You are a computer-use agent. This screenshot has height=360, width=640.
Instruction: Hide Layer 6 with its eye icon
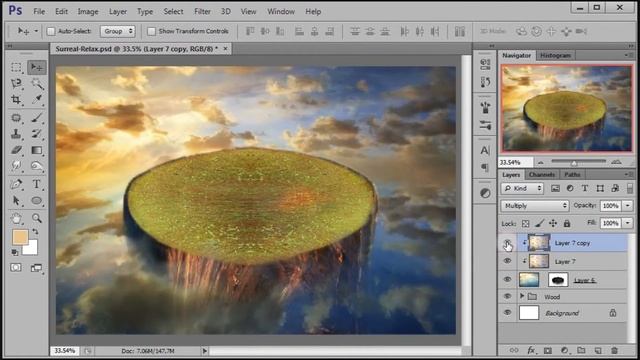(507, 279)
